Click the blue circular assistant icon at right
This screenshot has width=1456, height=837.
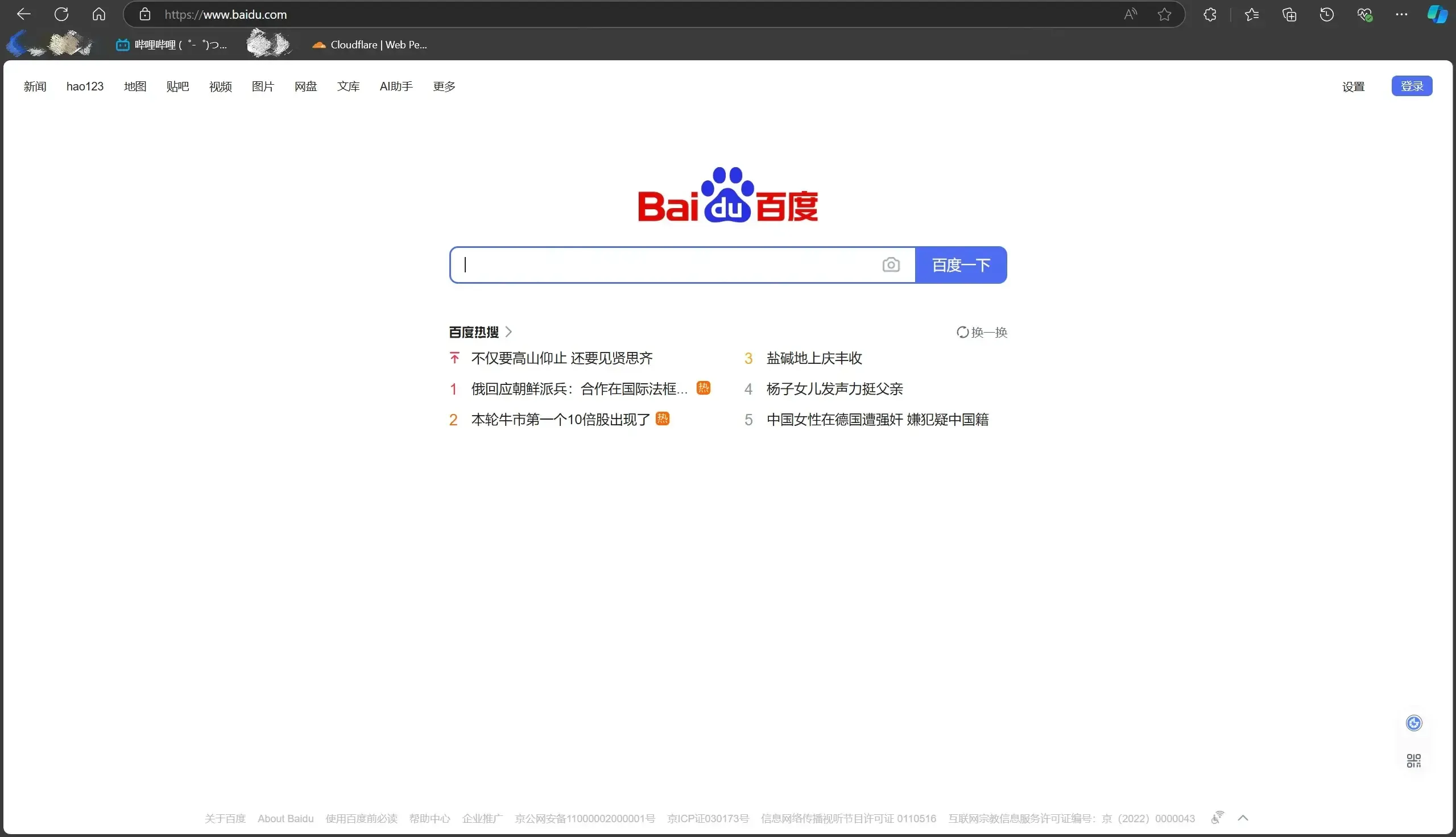click(x=1414, y=723)
